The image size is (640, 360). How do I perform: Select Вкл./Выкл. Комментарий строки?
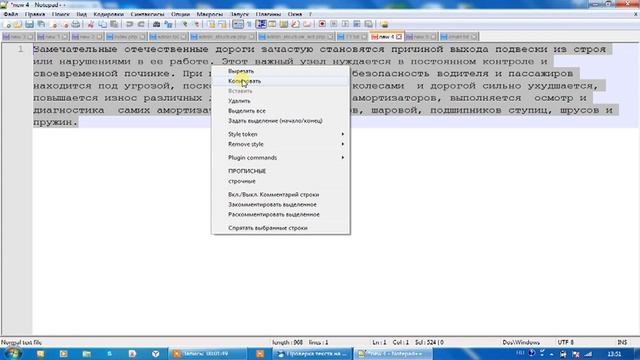tap(281, 195)
